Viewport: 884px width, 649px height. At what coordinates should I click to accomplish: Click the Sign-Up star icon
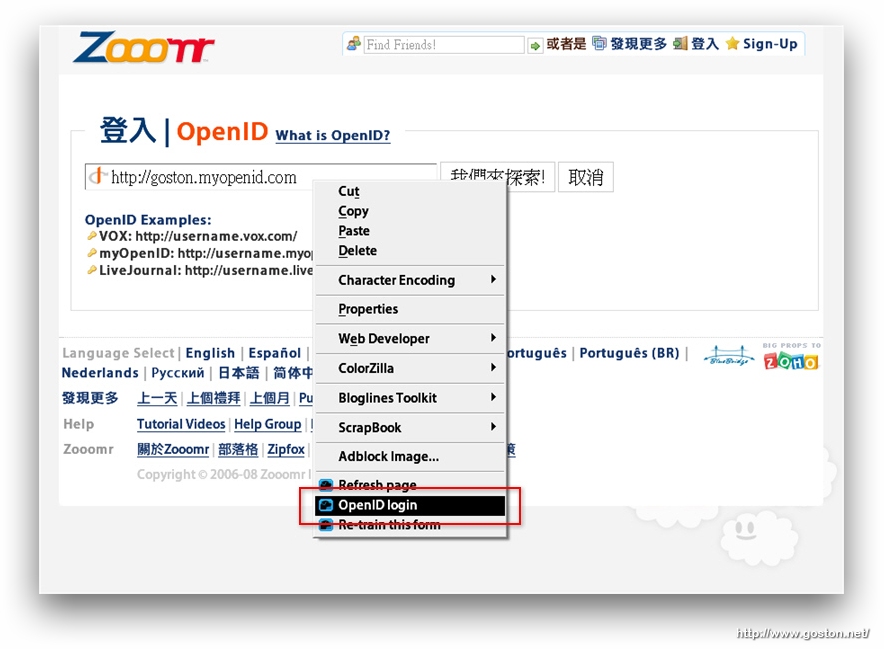click(x=732, y=43)
